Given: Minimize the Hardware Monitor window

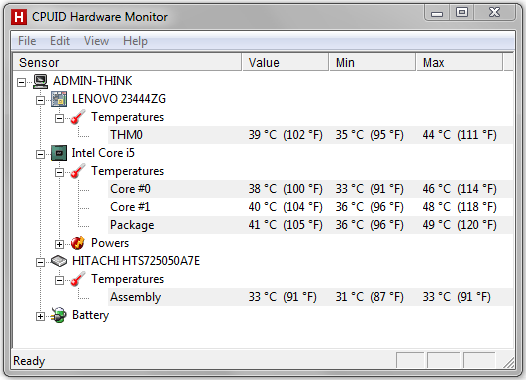Looking at the screenshot, I should 437,13.
